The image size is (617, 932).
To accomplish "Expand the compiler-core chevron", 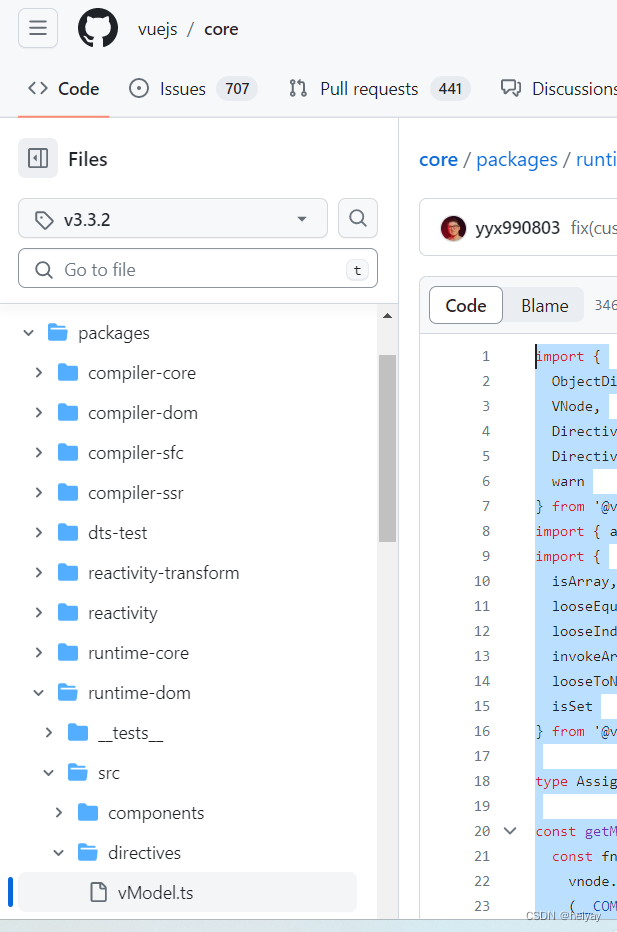I will pyautogui.click(x=39, y=373).
